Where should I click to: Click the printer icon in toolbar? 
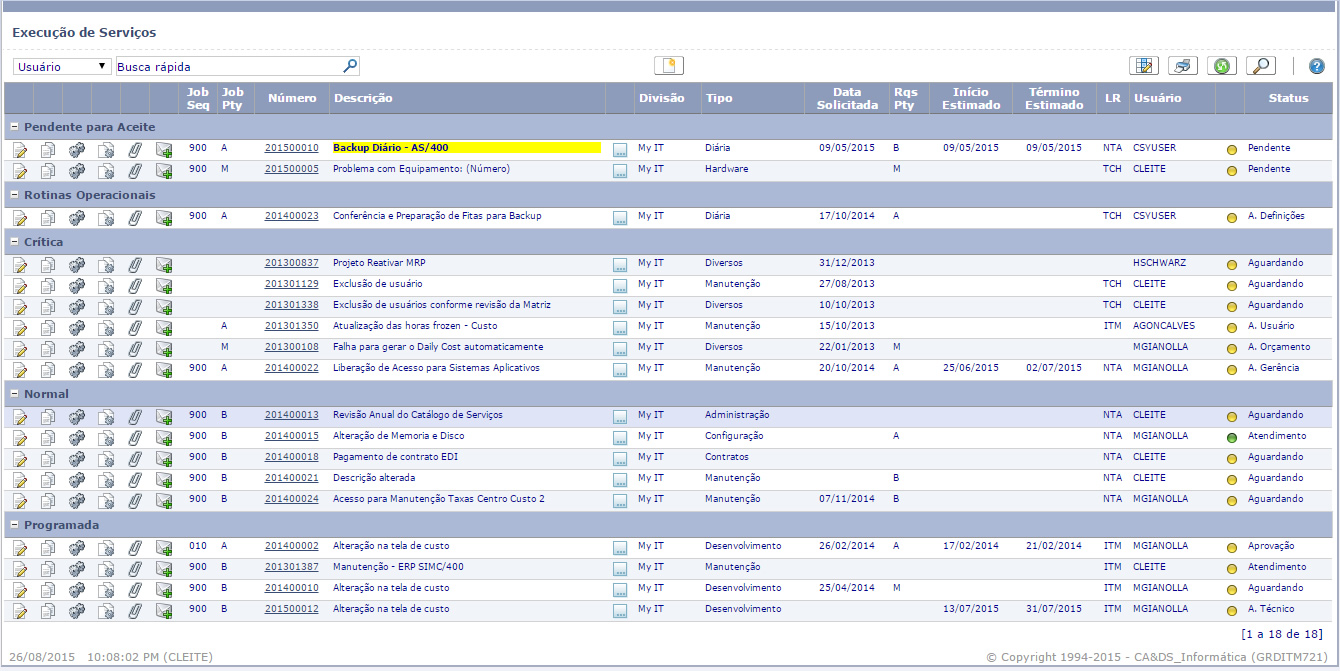pos(1183,66)
